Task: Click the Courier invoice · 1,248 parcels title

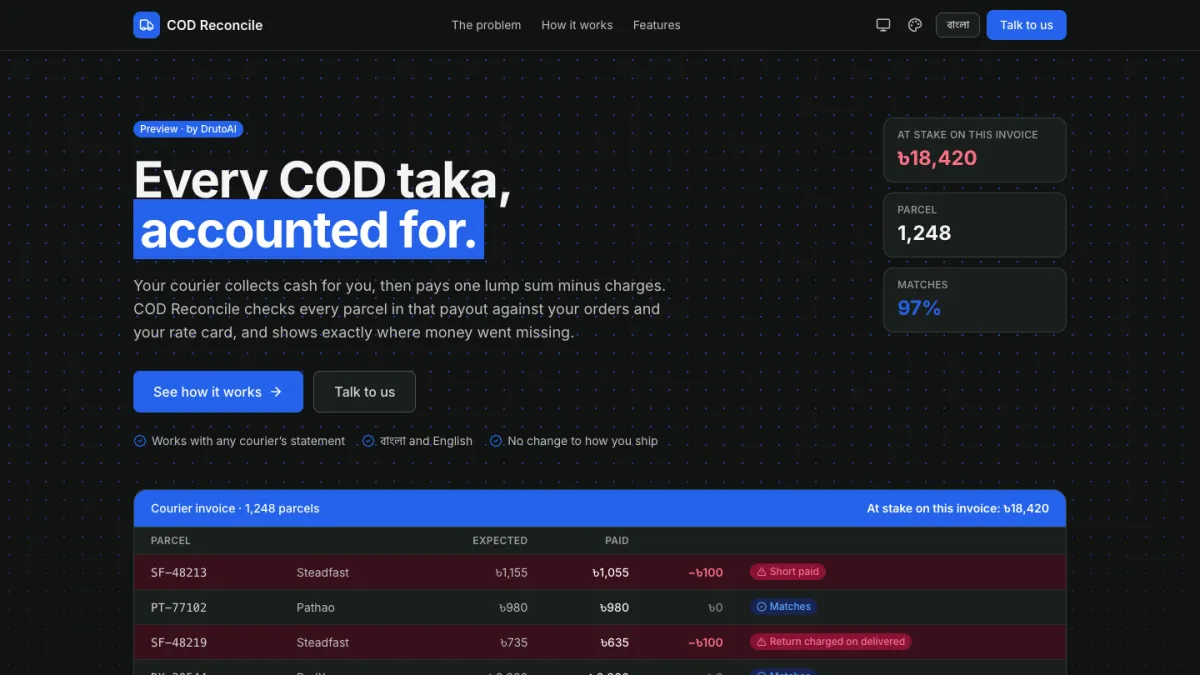Action: coord(235,509)
